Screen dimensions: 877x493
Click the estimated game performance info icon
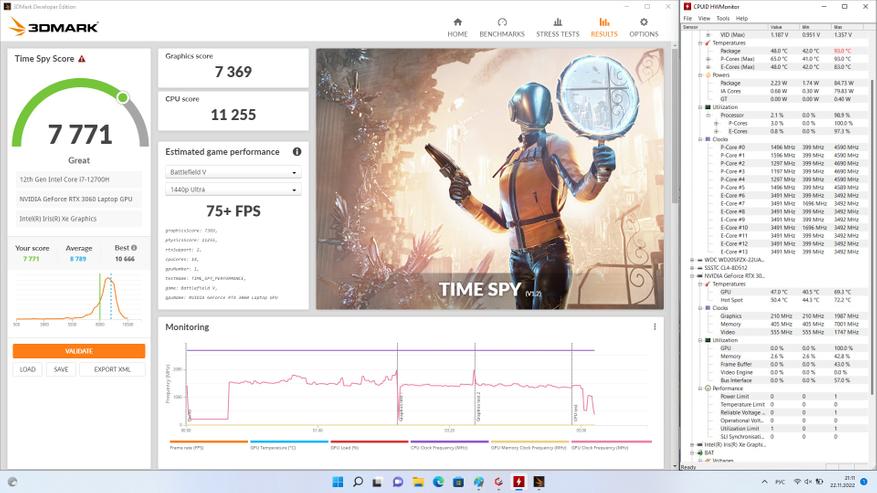coord(297,152)
